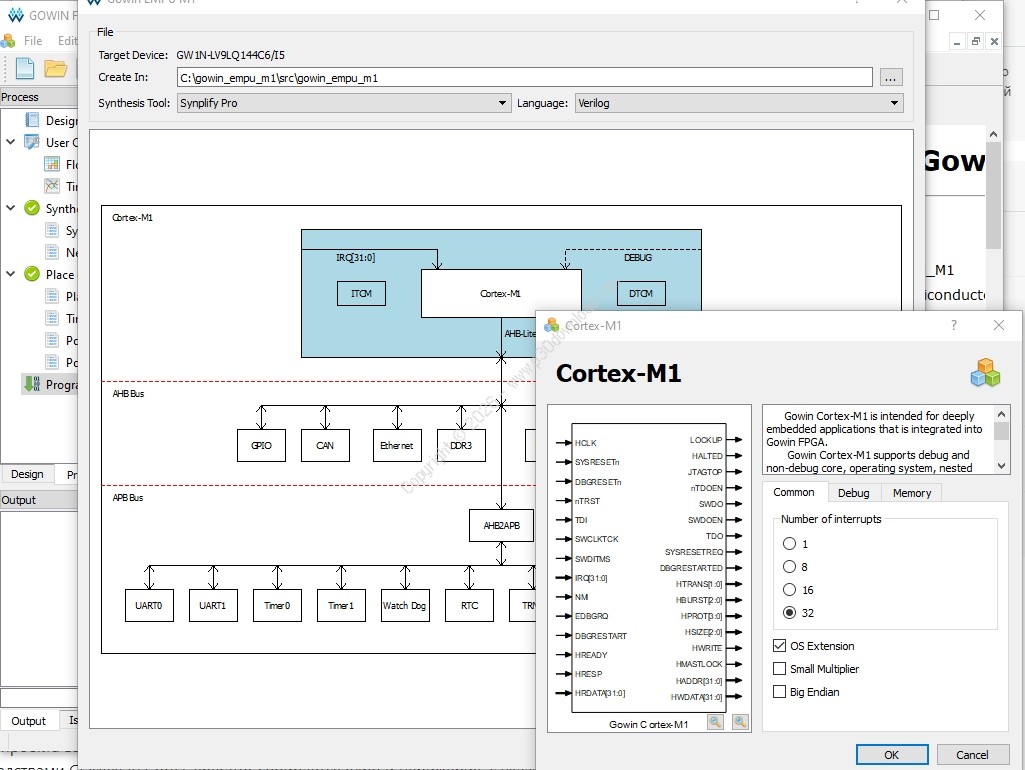Collapse the Place & Route tree node

[10, 274]
